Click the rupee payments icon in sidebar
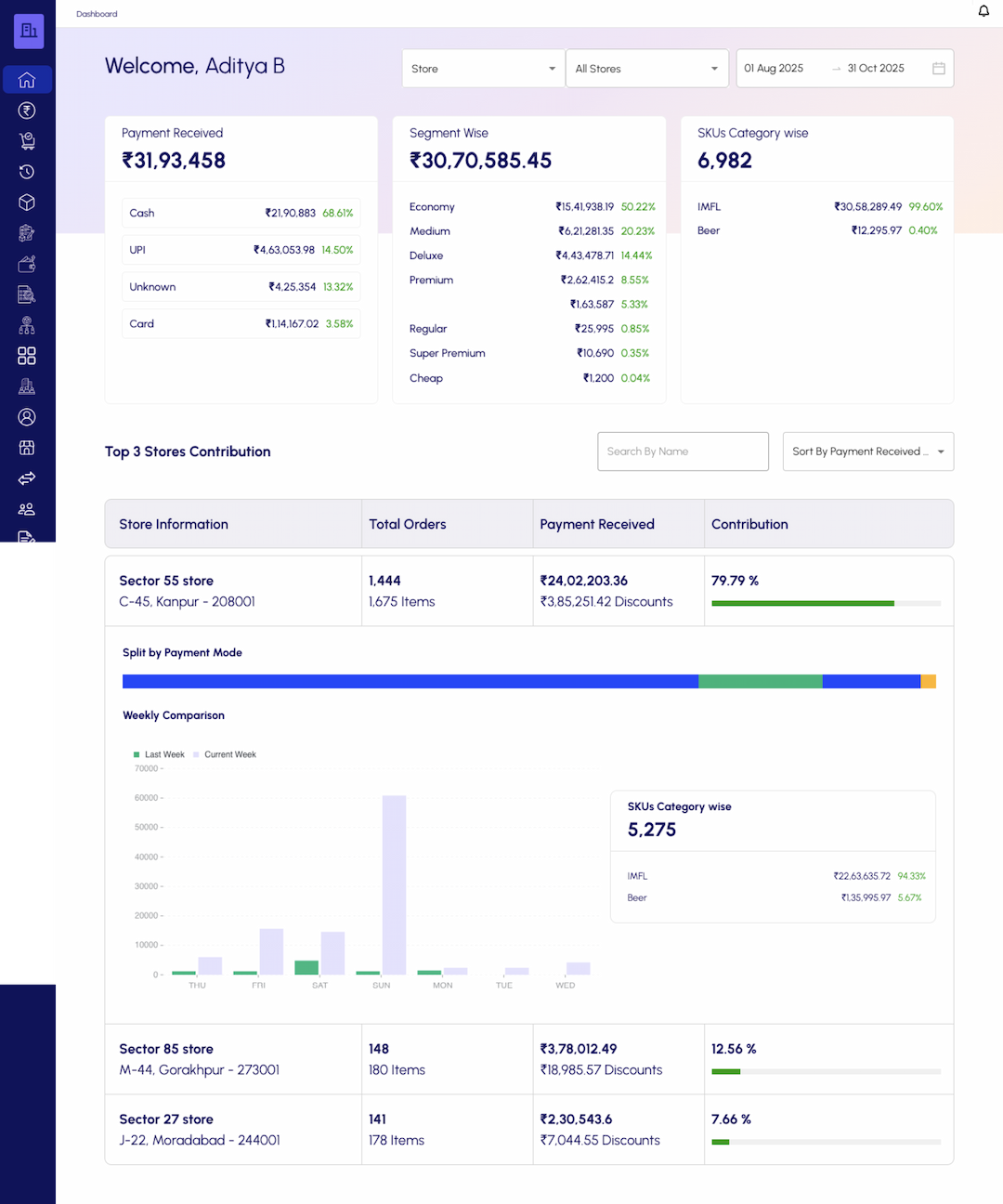Screen dimensions: 1003x1204 pyautogui.click(x=27, y=111)
